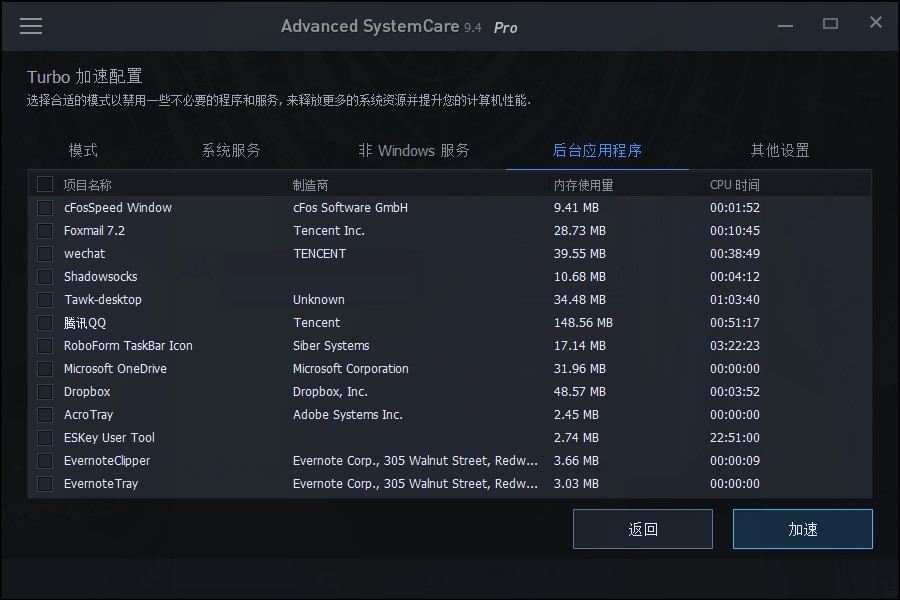Image resolution: width=900 pixels, height=600 pixels.
Task: Enable the wechat checkbox
Action: pyautogui.click(x=45, y=253)
